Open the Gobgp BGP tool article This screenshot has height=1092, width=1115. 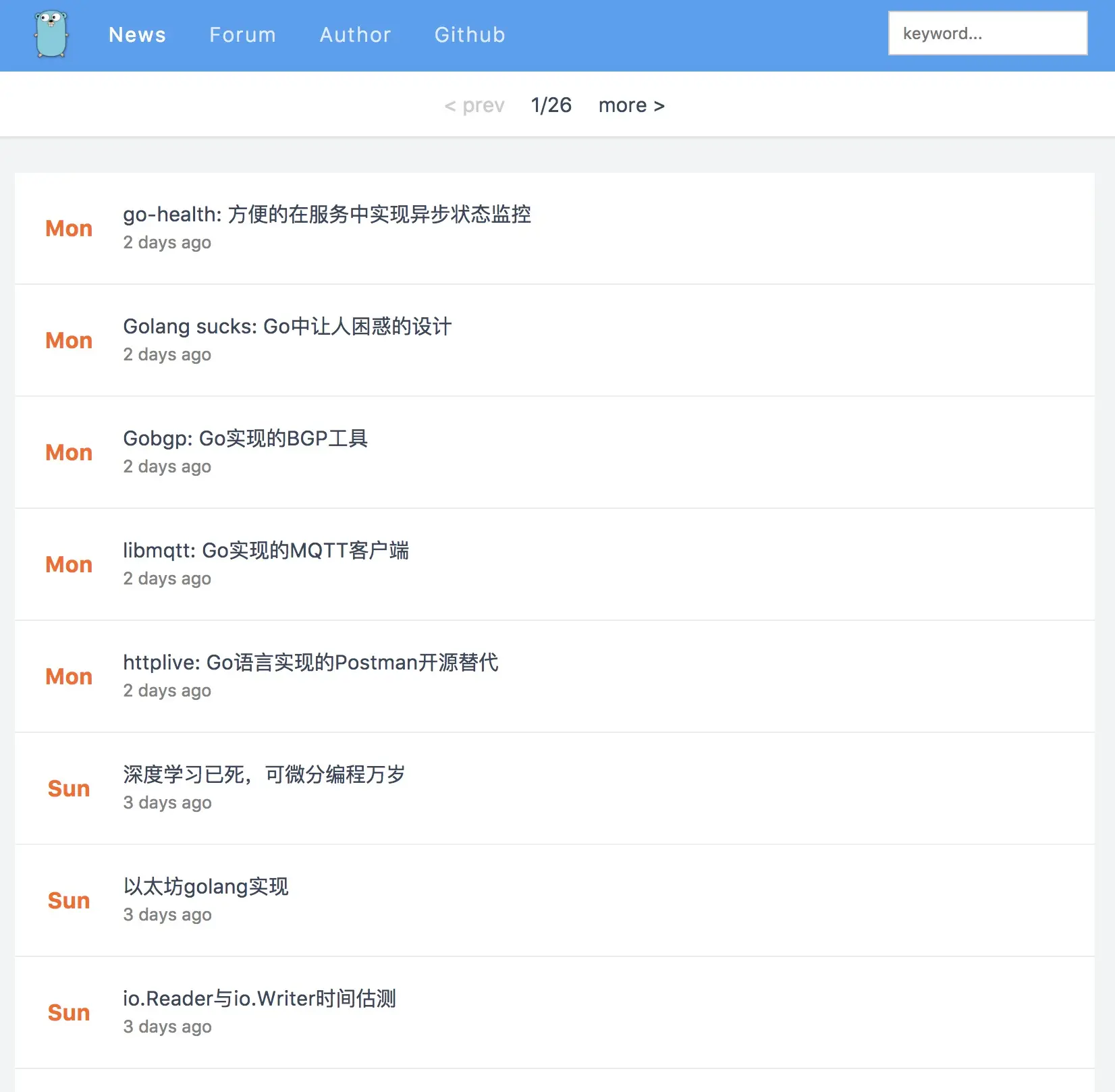pos(245,438)
